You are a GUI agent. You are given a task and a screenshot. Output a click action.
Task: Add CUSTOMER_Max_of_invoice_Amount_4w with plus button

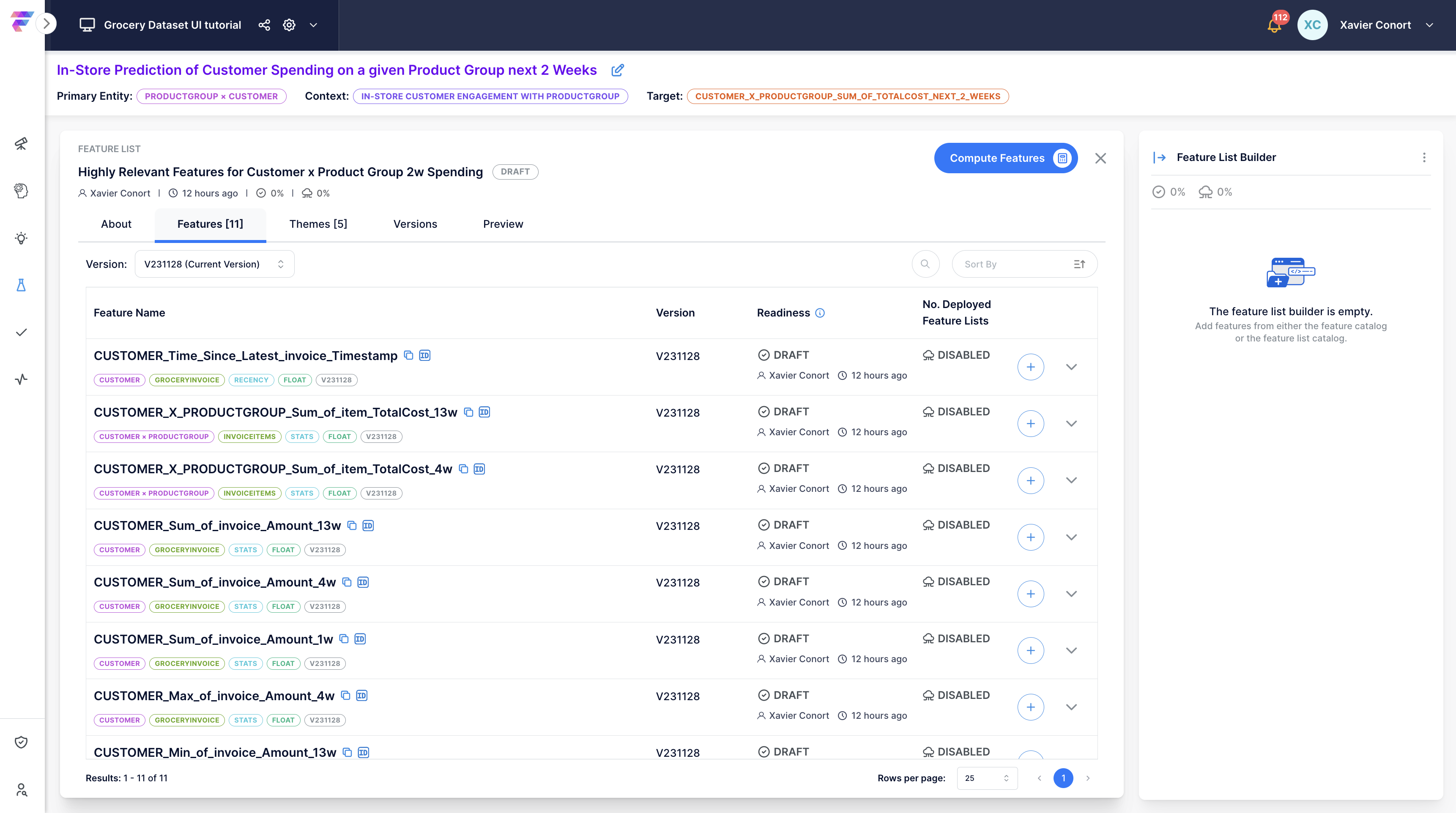pos(1030,707)
